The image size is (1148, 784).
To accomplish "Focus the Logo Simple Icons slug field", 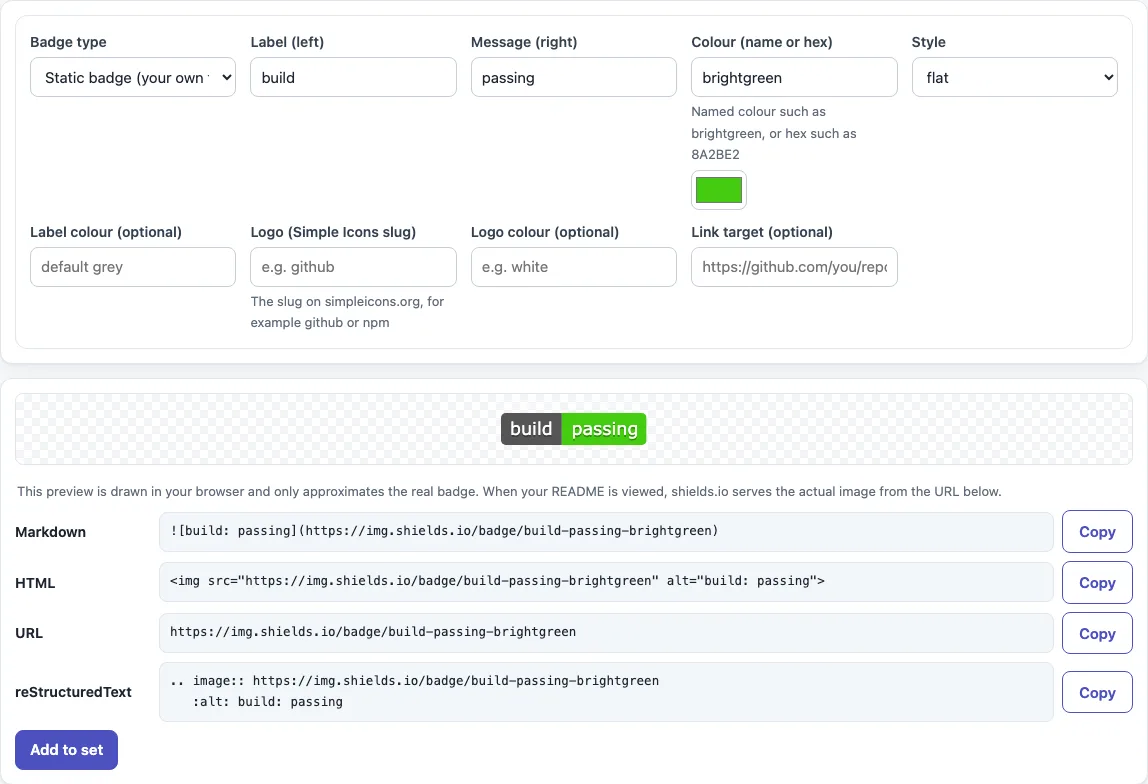I will [353, 266].
